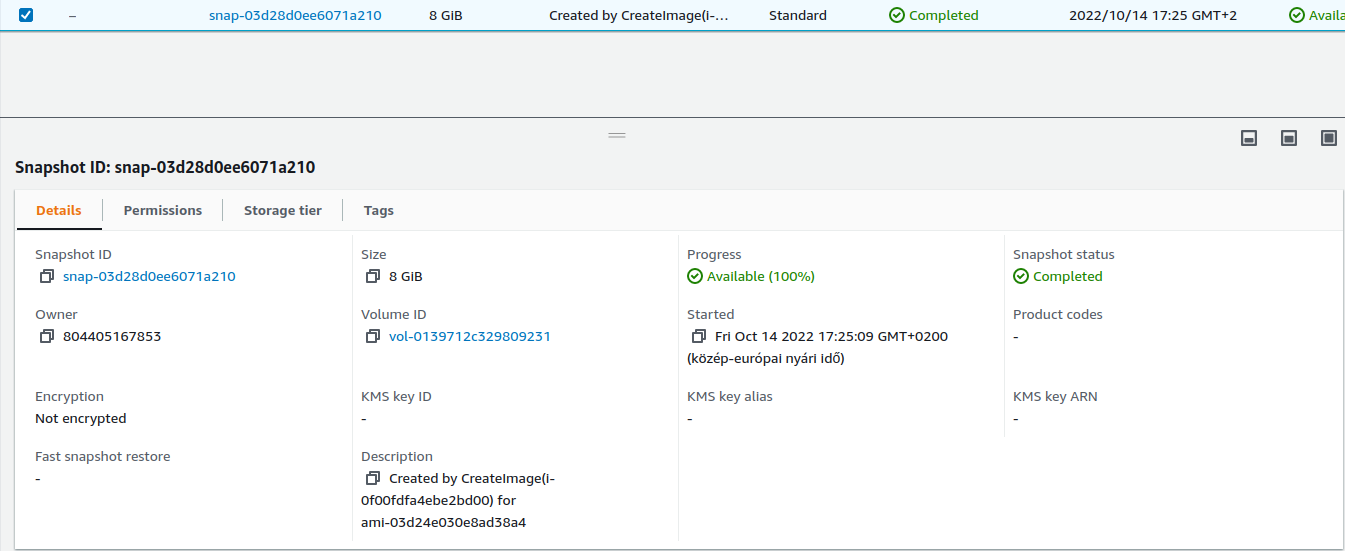This screenshot has height=551, width=1345.
Task: Open the Tags tab
Action: click(x=378, y=211)
